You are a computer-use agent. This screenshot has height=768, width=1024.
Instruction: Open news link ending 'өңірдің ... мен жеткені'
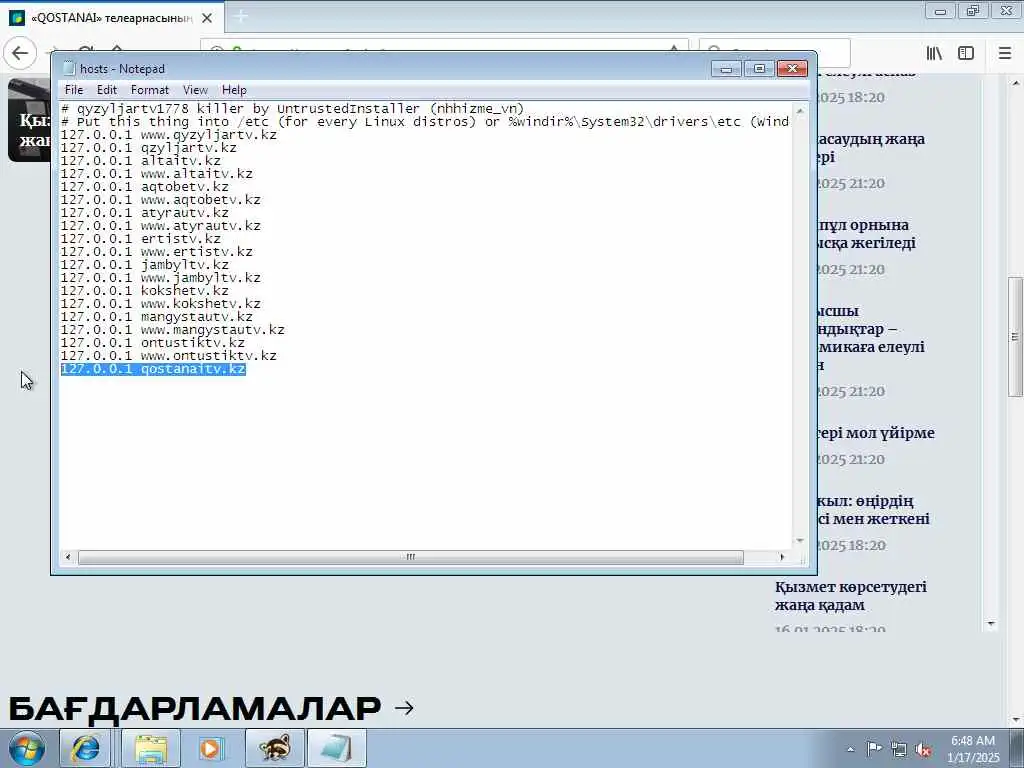tap(874, 510)
